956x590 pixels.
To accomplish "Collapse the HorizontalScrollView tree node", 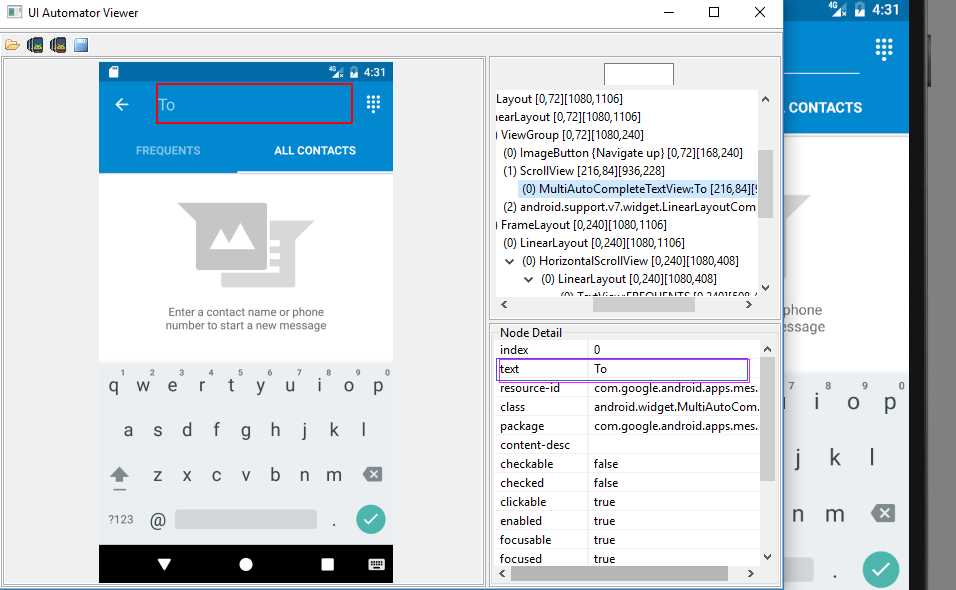I will [x=510, y=261].
